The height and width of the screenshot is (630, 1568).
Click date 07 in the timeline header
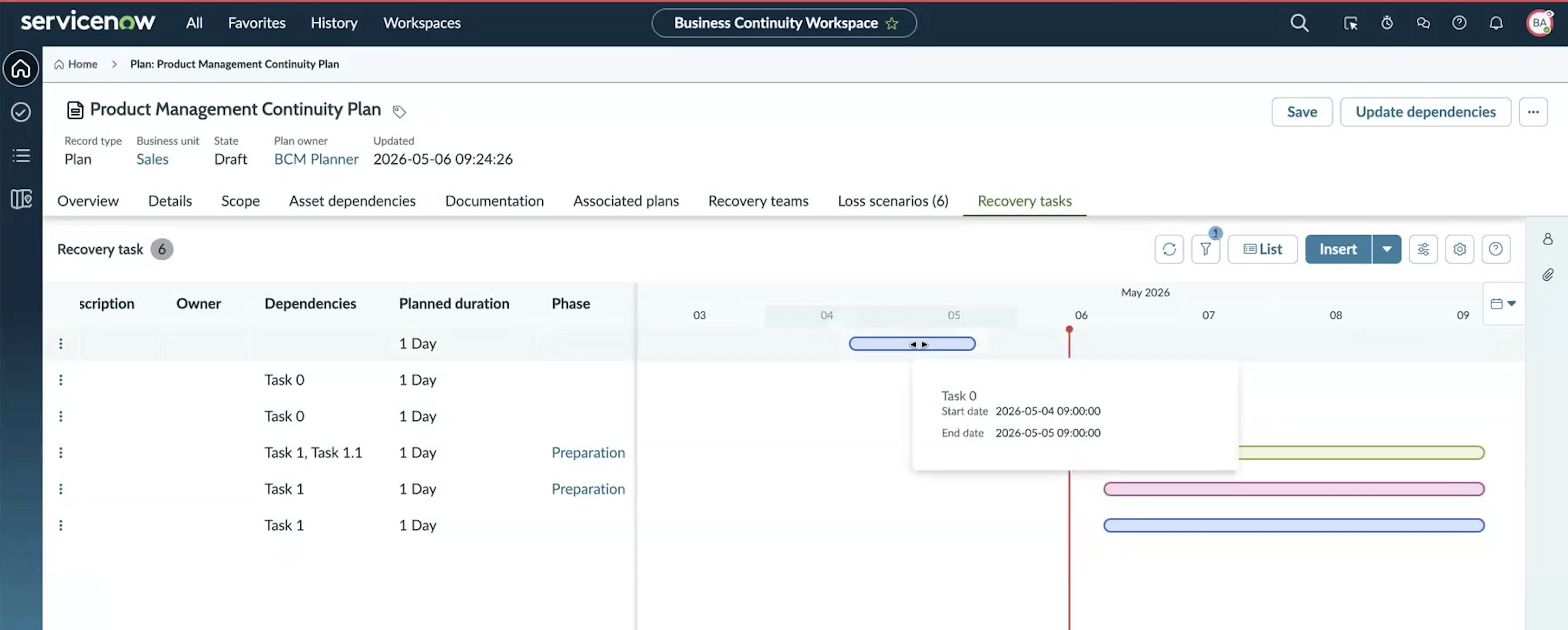pyautogui.click(x=1208, y=315)
